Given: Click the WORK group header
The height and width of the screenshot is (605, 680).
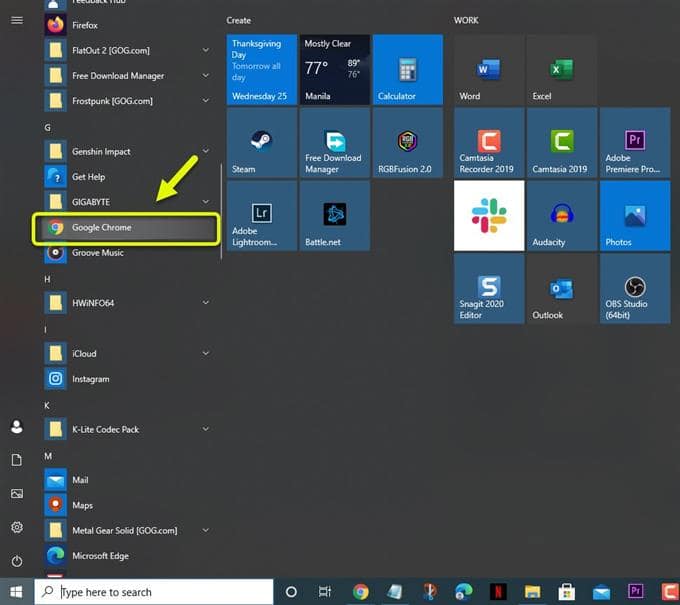Looking at the screenshot, I should coord(467,20).
